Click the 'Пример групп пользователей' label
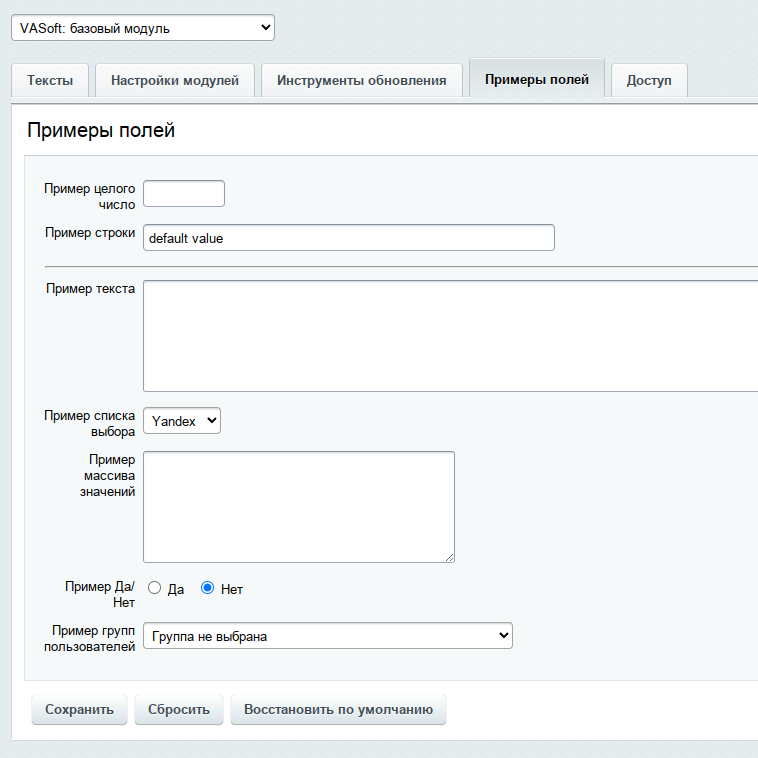Image resolution: width=758 pixels, height=758 pixels. tap(90, 638)
